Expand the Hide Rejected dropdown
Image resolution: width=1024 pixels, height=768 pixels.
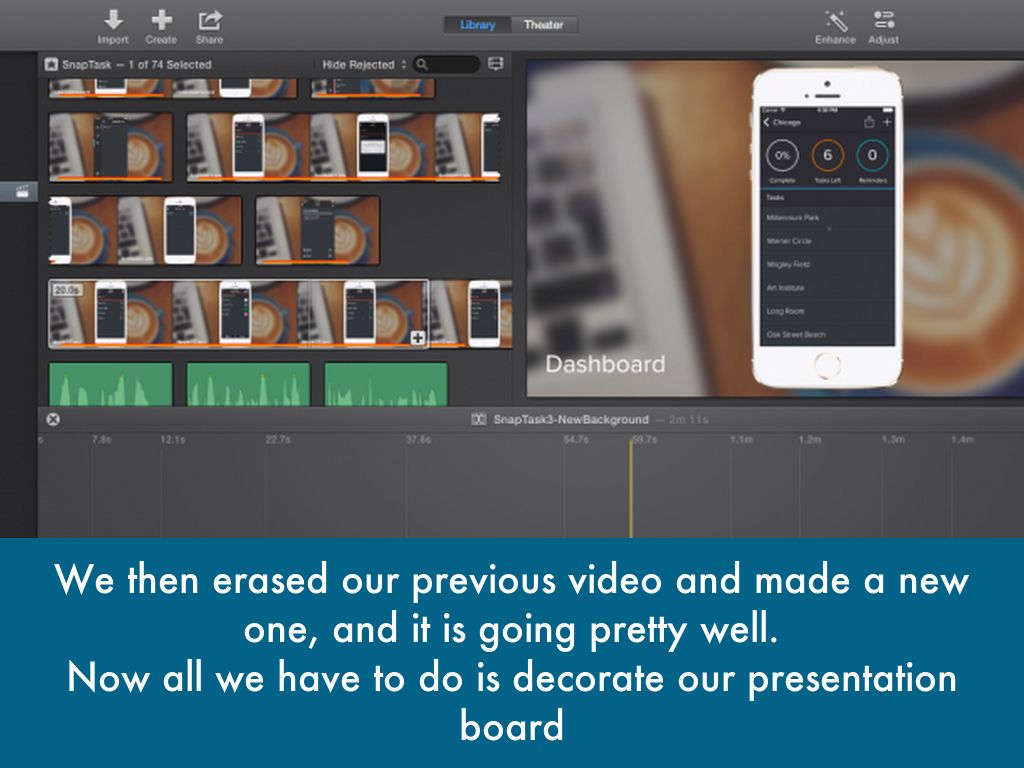click(364, 64)
